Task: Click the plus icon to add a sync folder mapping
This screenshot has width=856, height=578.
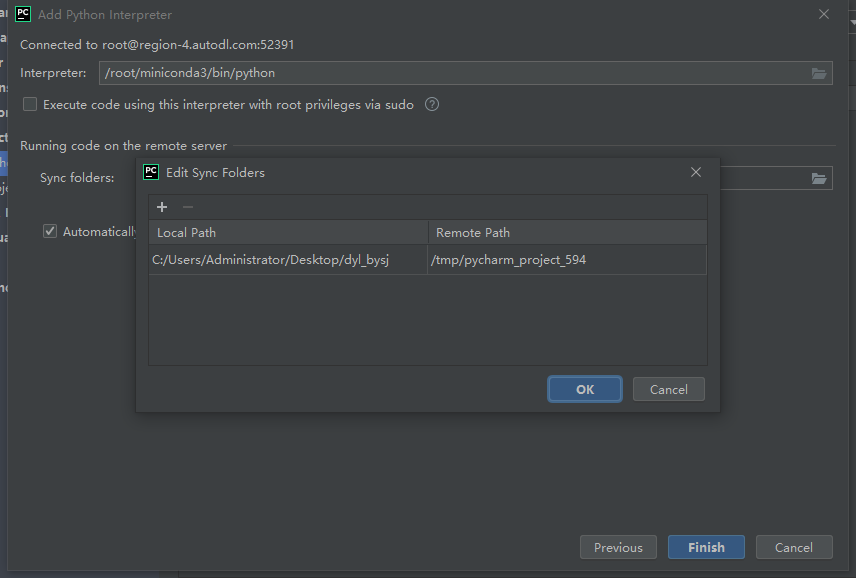Action: click(x=162, y=207)
